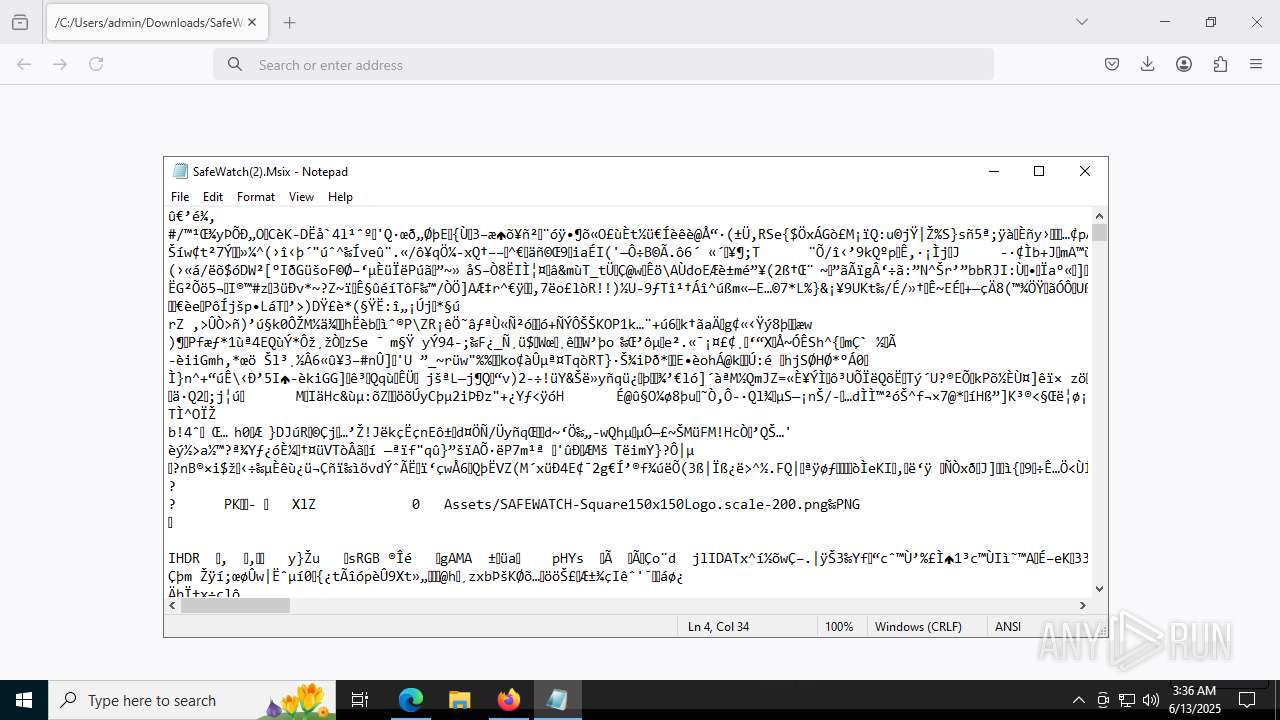Go back in the browser
The image size is (1280, 720).
tap(24, 64)
